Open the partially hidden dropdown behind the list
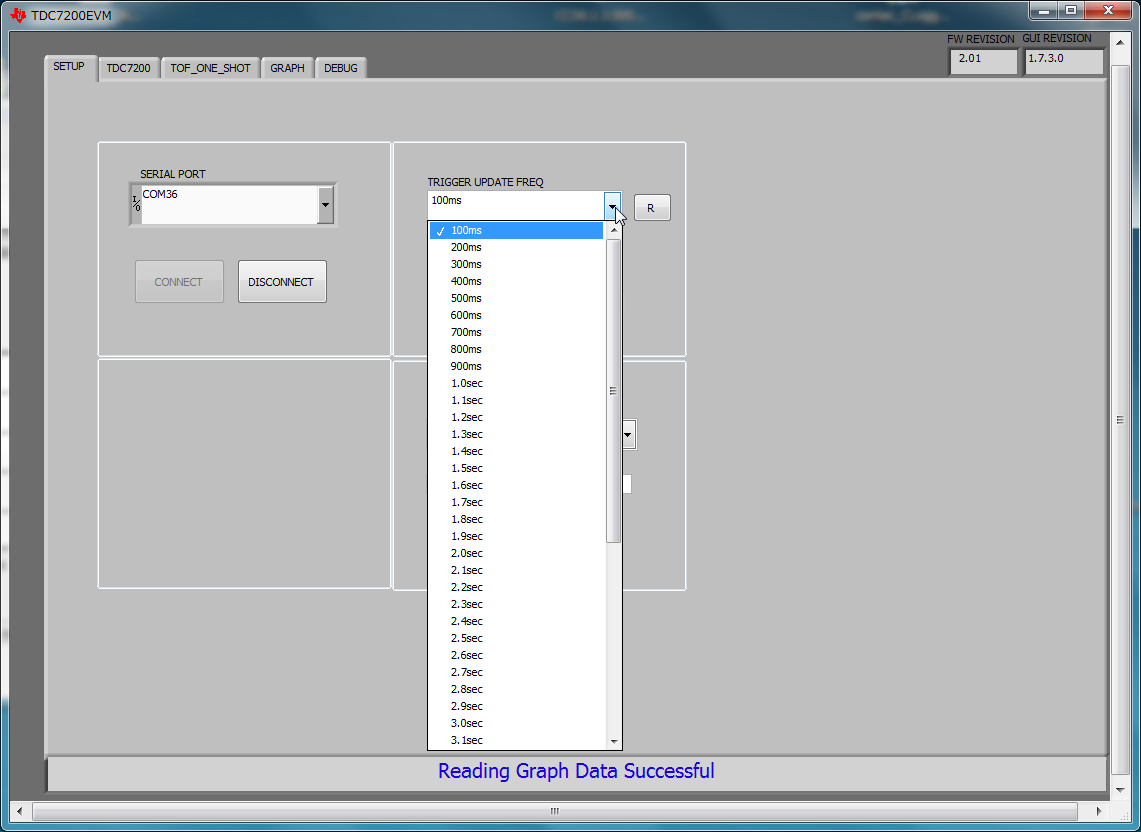The height and width of the screenshot is (832, 1141). coord(629,435)
